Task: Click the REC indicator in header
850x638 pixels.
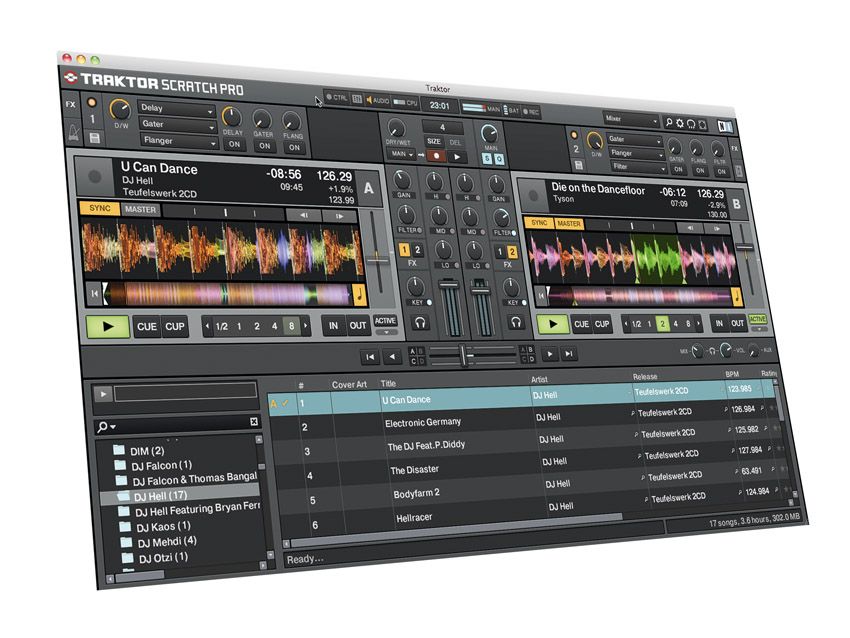Action: point(531,112)
